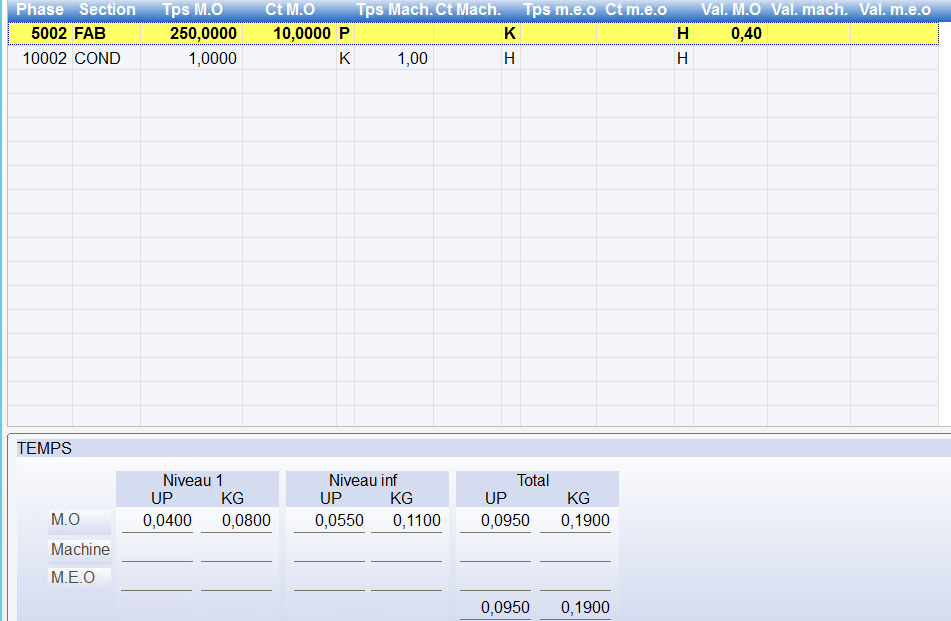
Task: Click the FAB section cell
Action: (x=106, y=34)
